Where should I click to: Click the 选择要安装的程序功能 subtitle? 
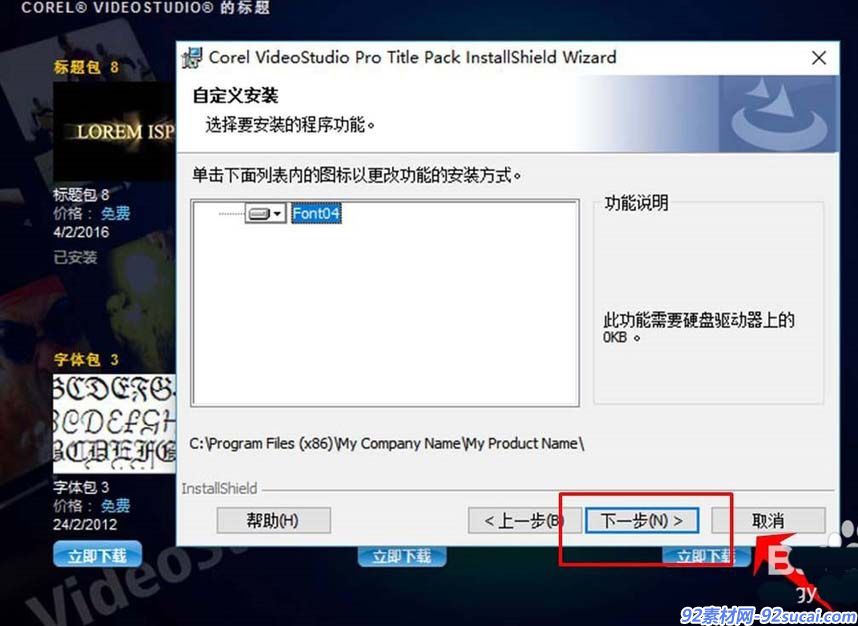pyautogui.click(x=290, y=125)
